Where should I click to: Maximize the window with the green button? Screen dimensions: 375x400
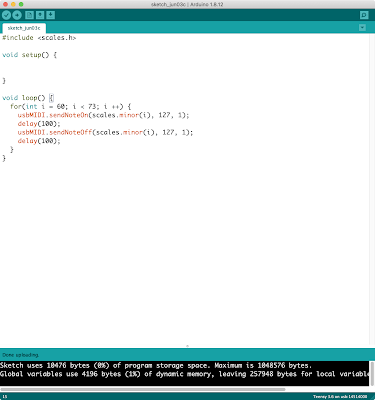(x=21, y=4)
